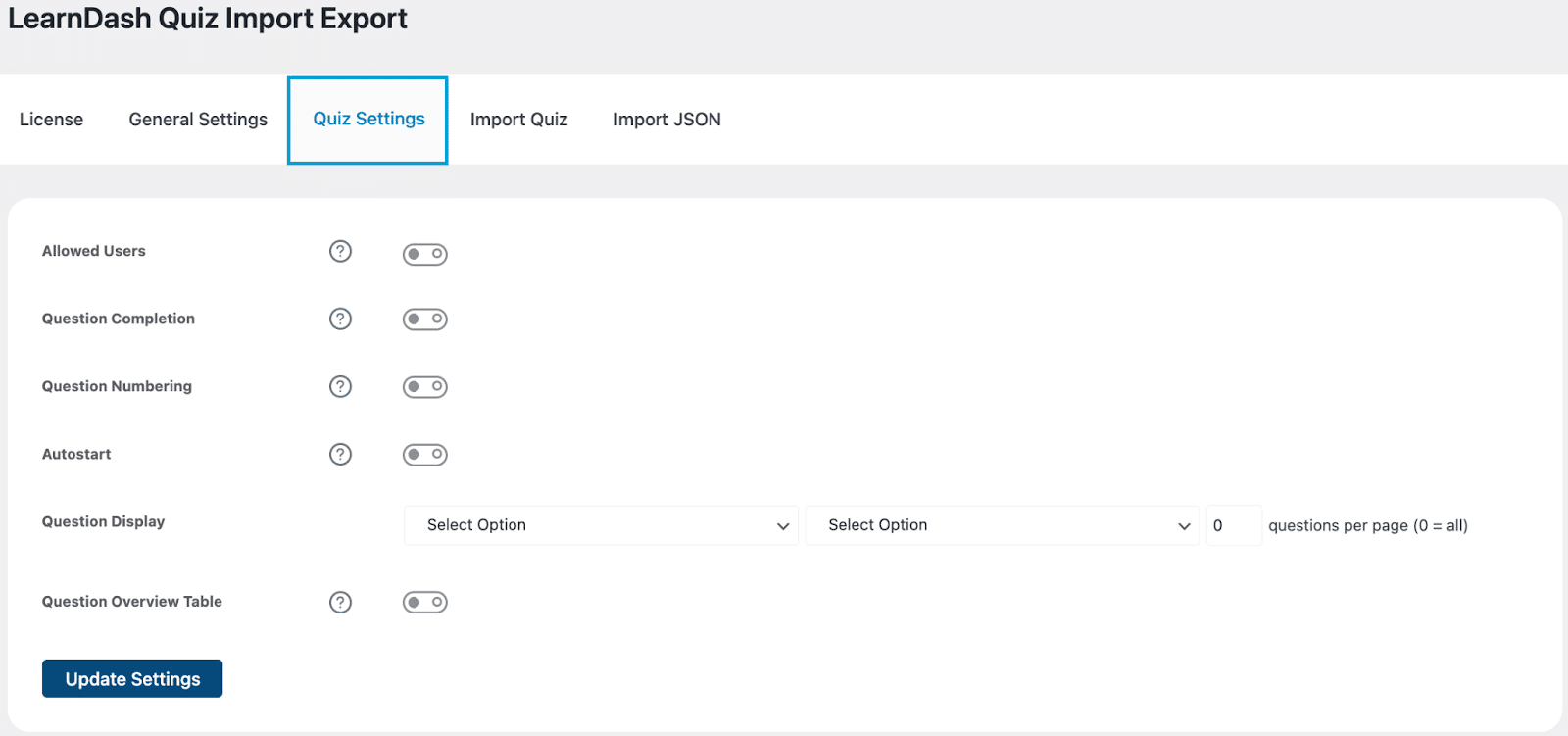
Task: Click the Question Overview Table label
Action: tap(132, 602)
